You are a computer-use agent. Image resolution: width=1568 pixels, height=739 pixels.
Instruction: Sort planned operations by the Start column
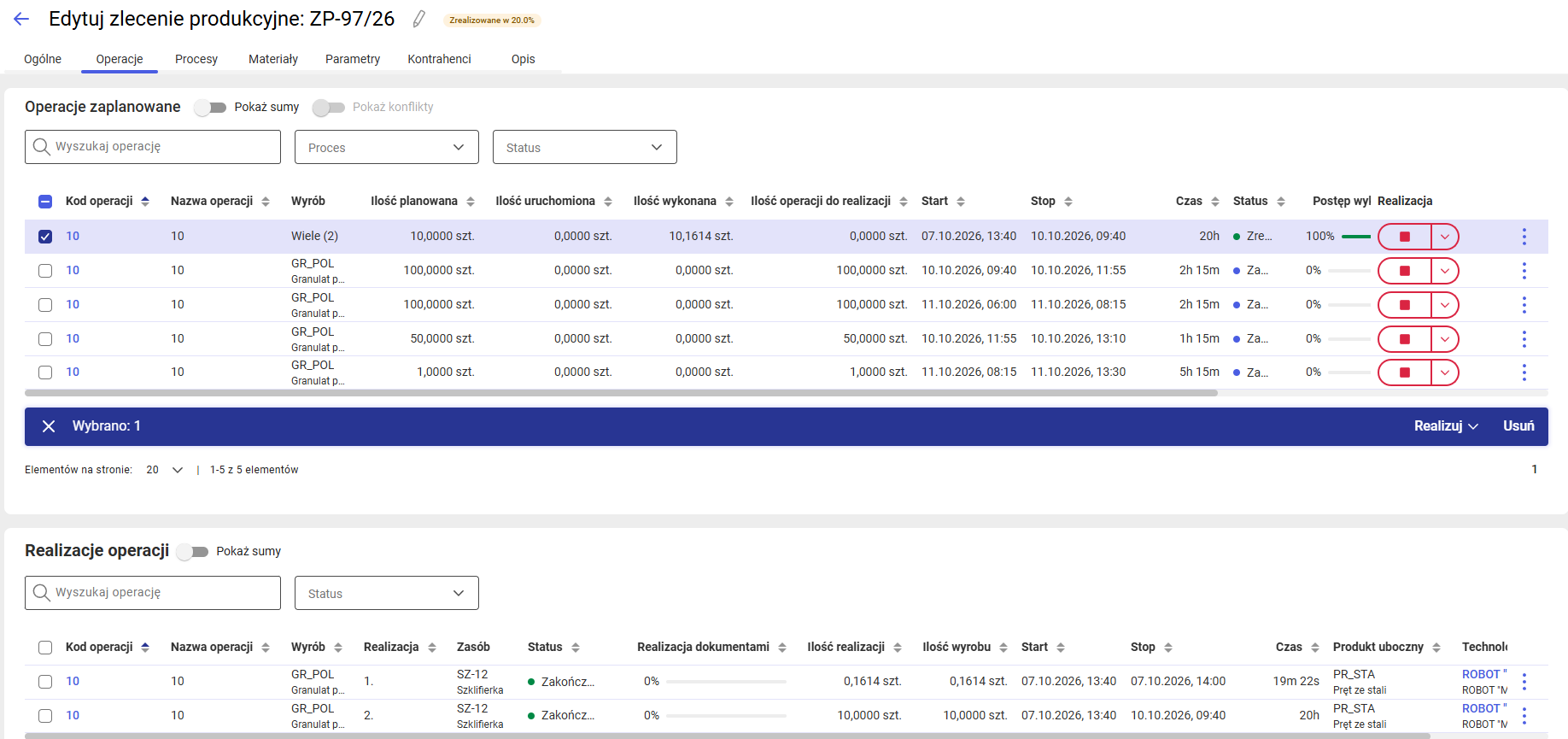(961, 202)
